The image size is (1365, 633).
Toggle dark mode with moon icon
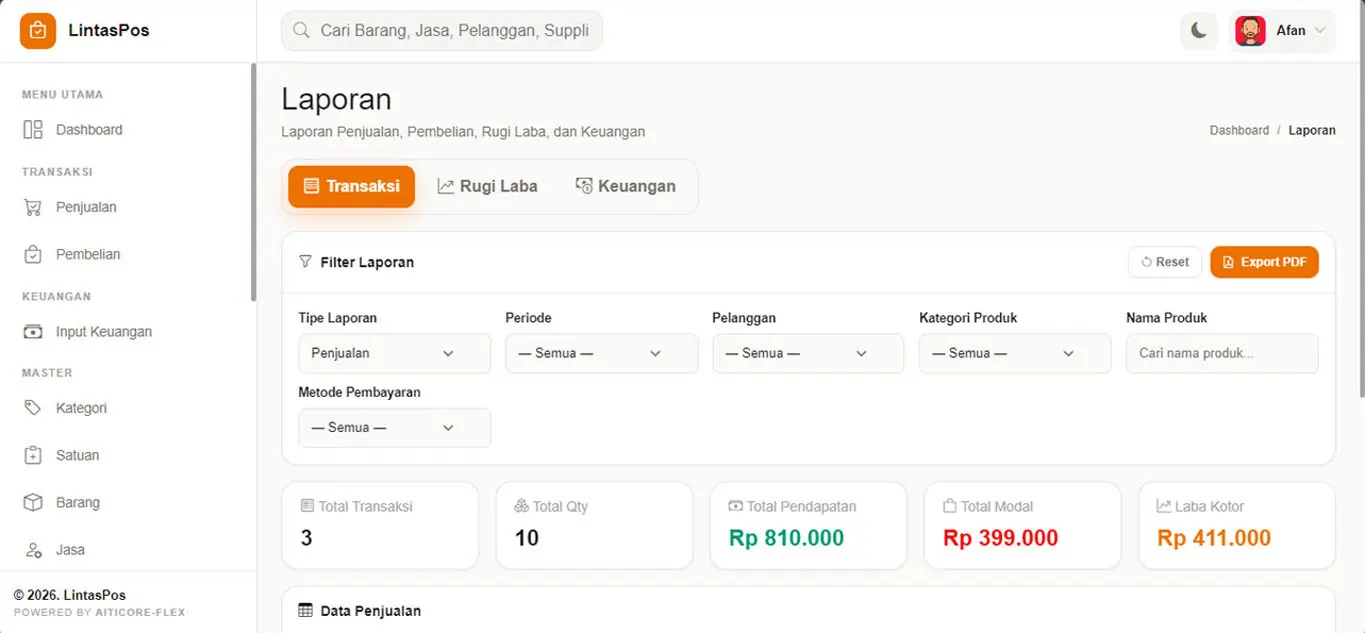1198,31
